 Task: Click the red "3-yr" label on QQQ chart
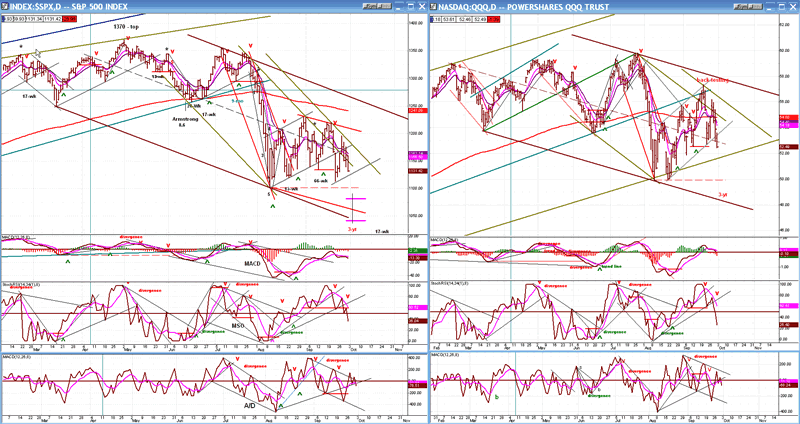pos(725,194)
